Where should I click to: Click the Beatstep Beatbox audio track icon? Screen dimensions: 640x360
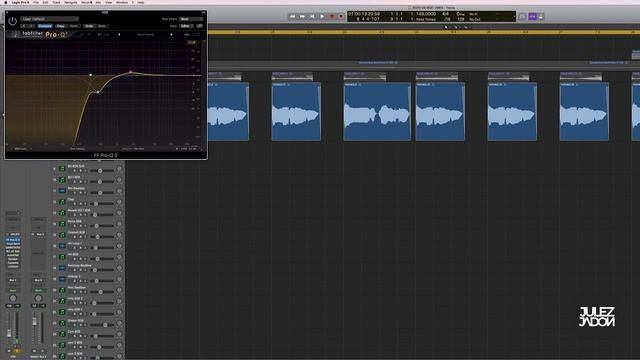point(62,268)
